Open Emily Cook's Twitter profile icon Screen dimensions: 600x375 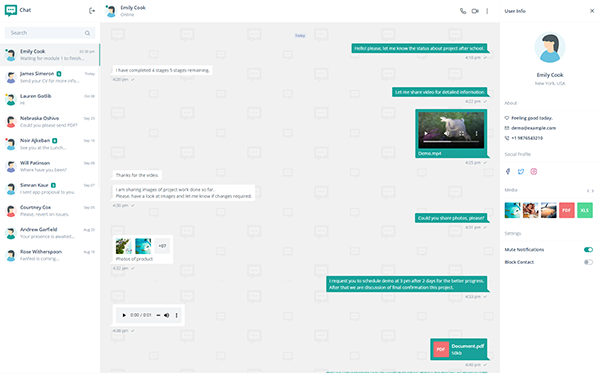click(521, 171)
